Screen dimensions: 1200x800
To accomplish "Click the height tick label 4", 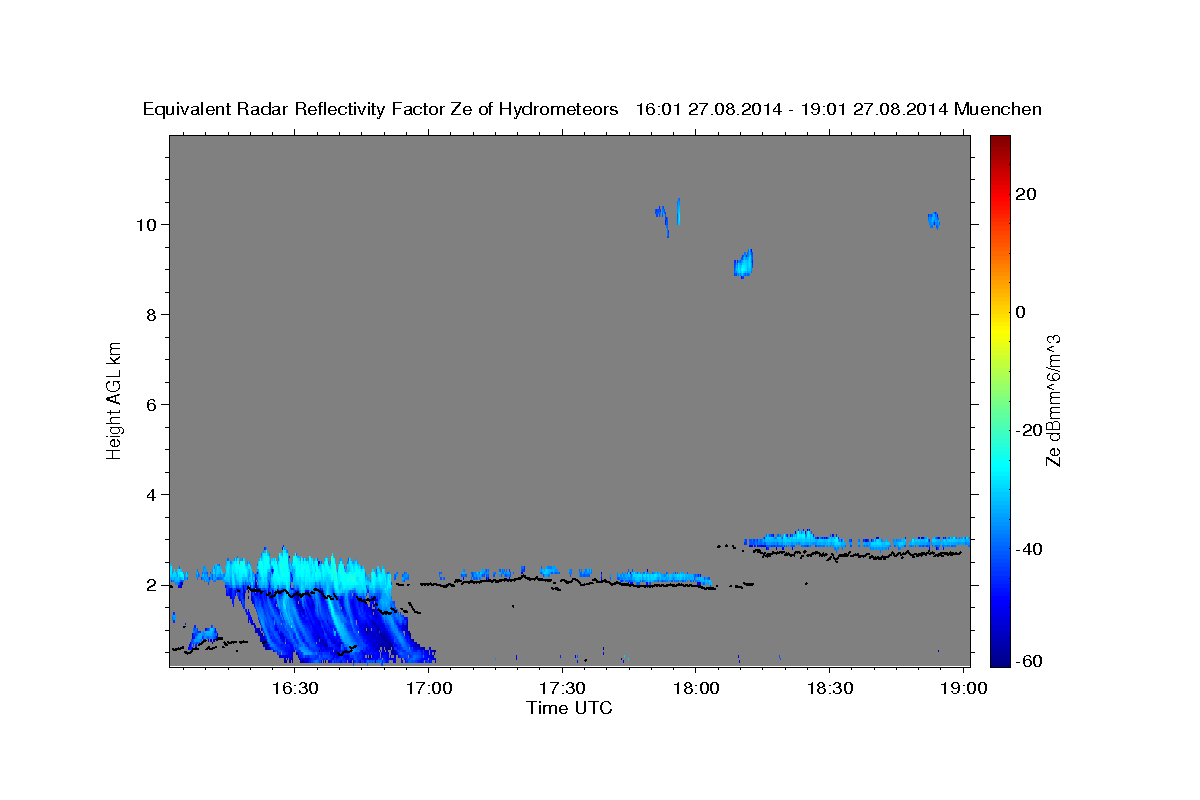I will pos(152,495).
